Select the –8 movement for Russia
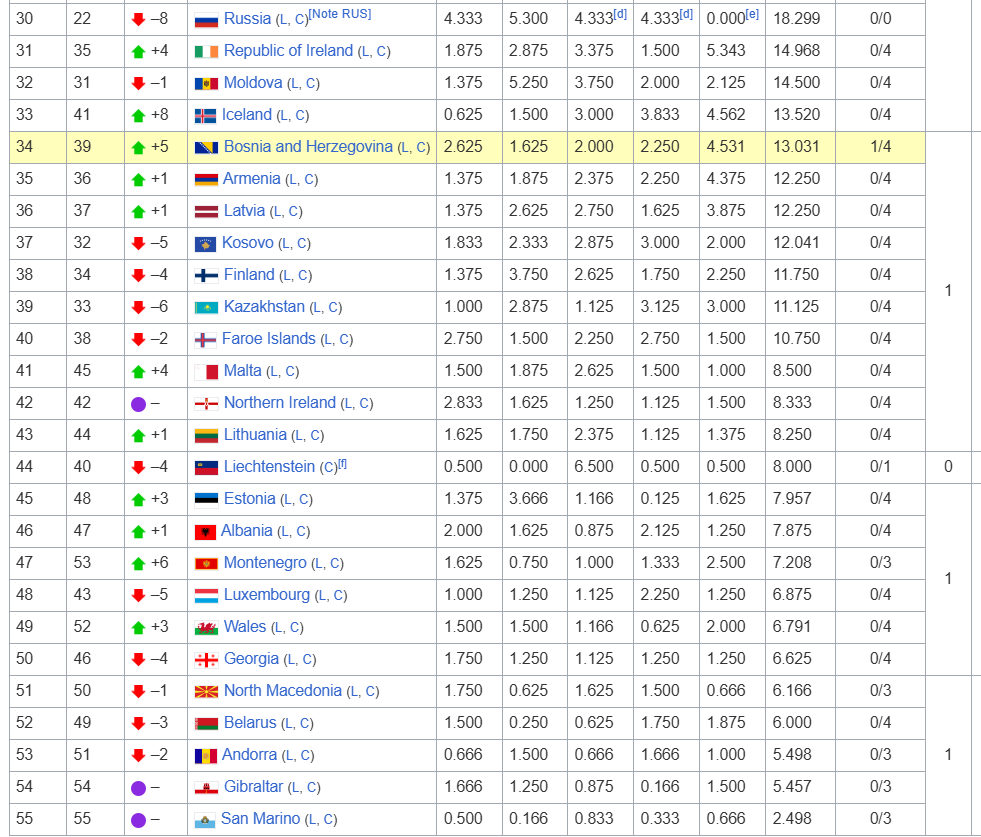981x837 pixels. 159,19
